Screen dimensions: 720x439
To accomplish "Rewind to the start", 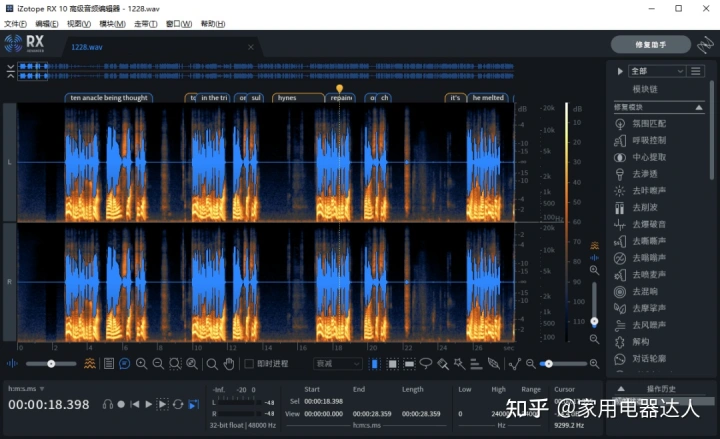I will (x=135, y=404).
